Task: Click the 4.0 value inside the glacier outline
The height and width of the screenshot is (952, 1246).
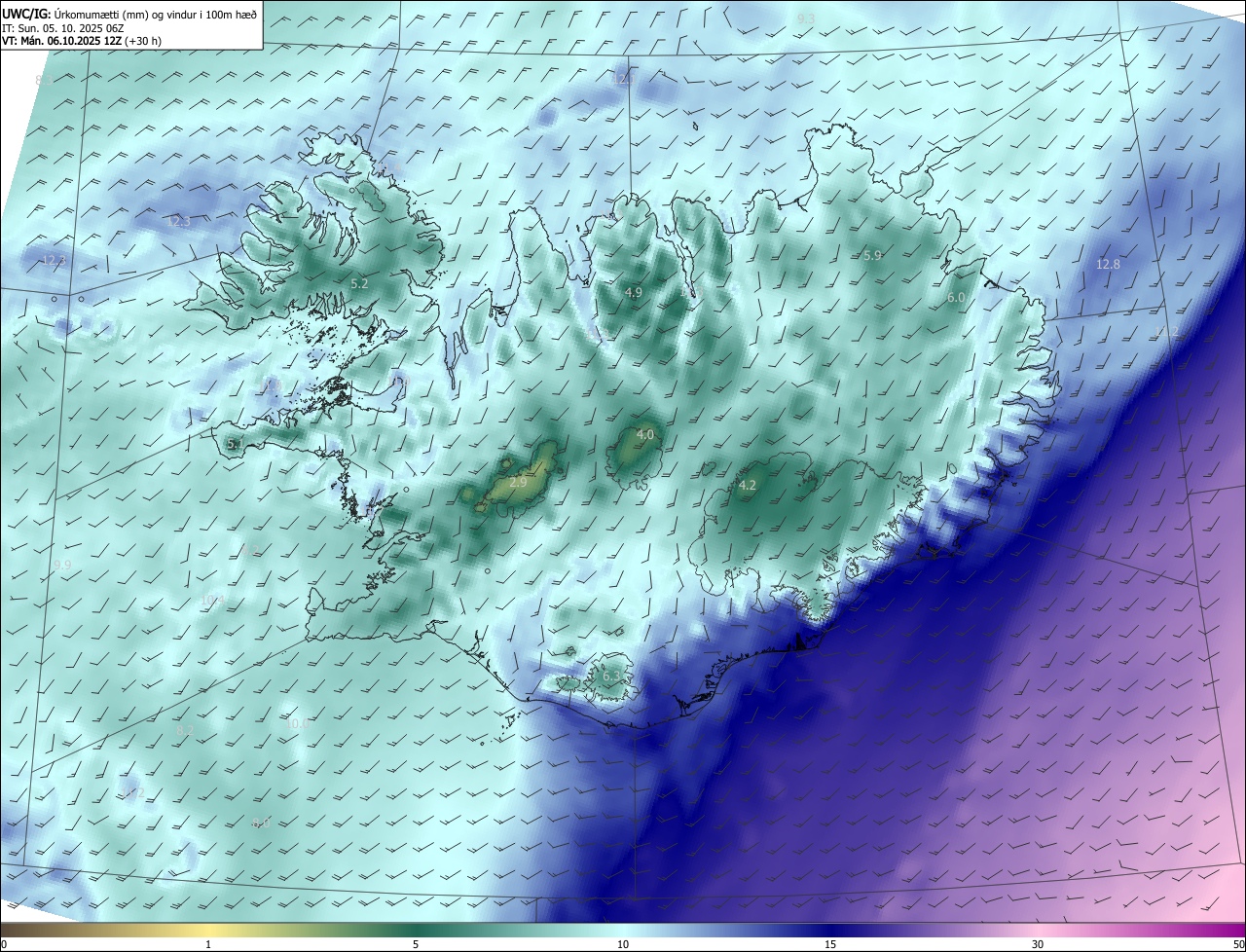Action: pos(645,434)
